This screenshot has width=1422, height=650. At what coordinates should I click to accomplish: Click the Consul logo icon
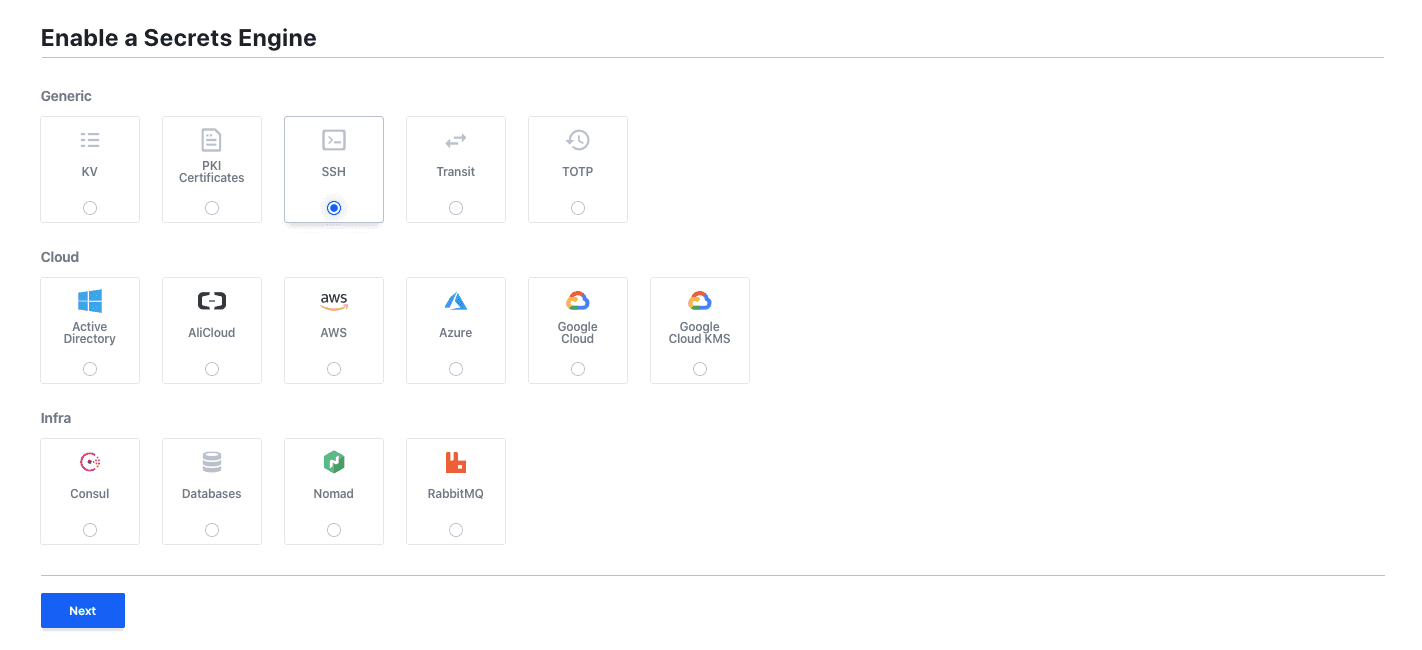pyautogui.click(x=90, y=462)
